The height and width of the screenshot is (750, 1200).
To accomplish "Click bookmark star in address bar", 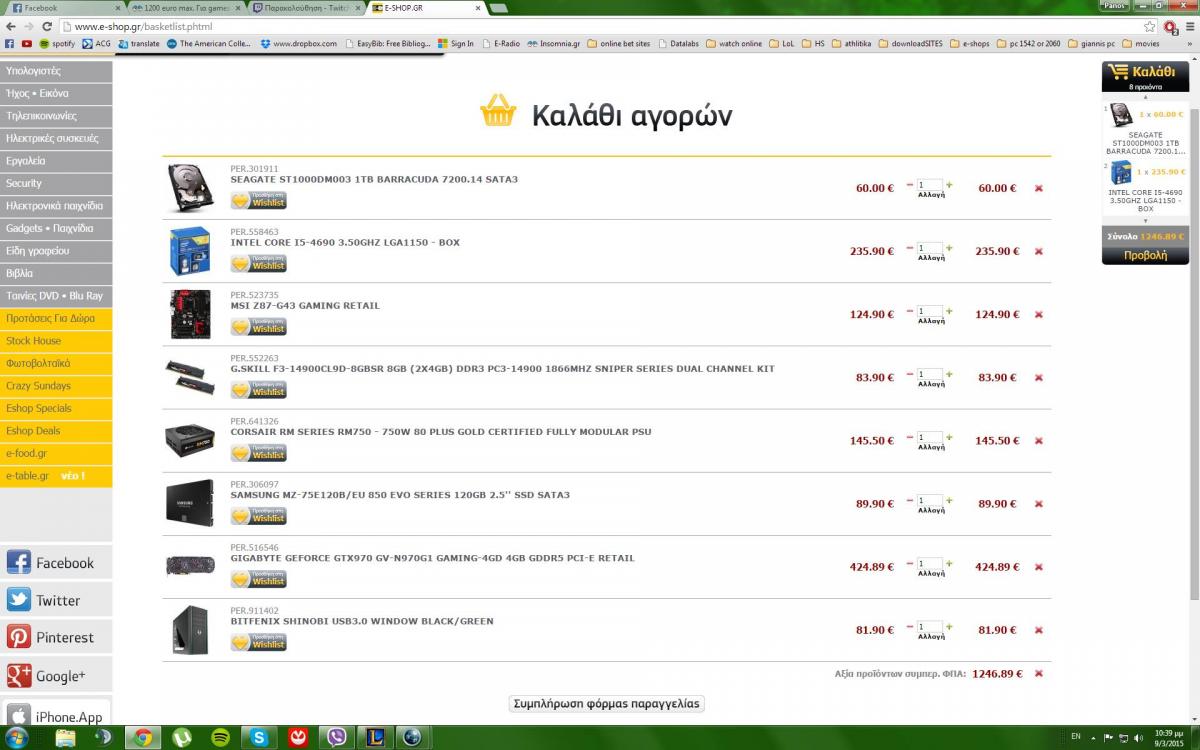I will [x=1150, y=26].
